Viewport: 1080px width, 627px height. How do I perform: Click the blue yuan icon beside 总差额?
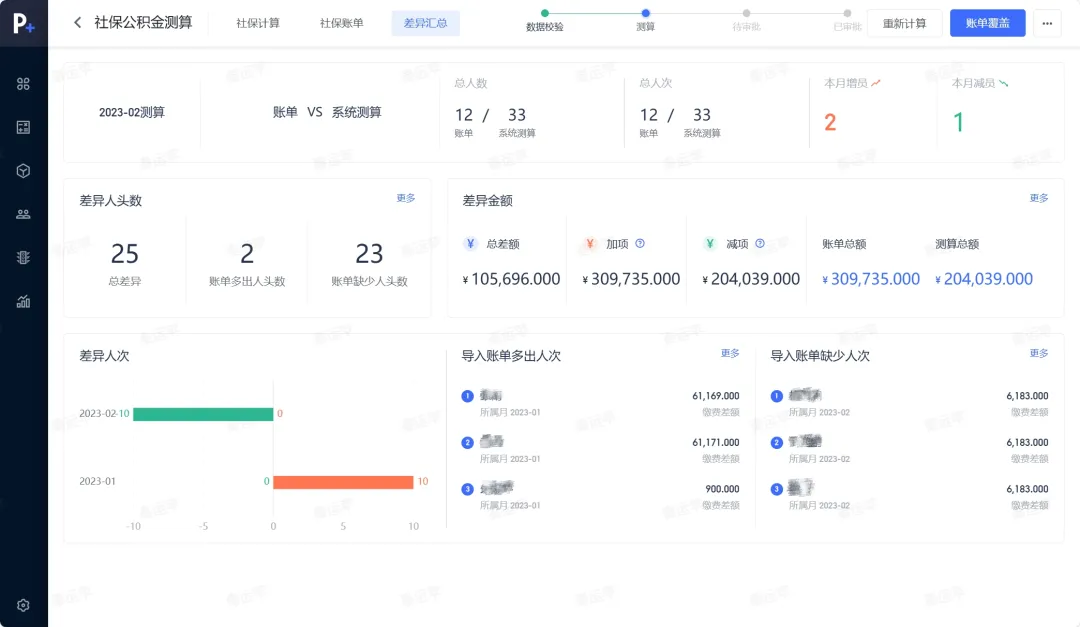point(470,243)
